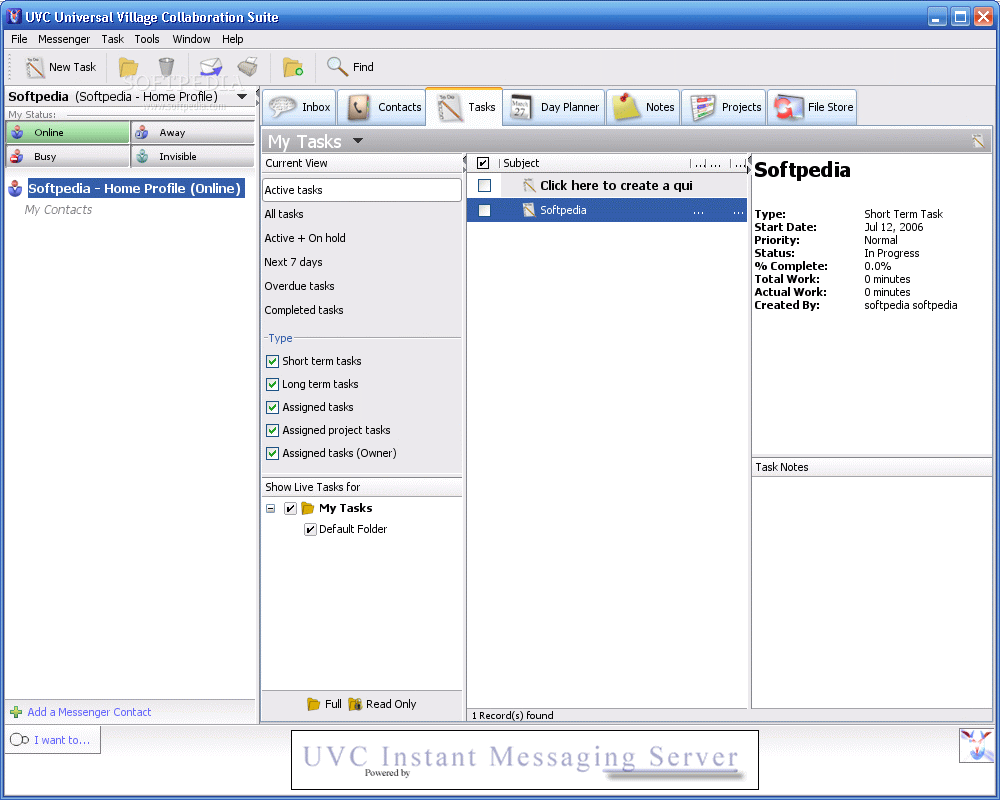Set status to Online

pyautogui.click(x=67, y=133)
